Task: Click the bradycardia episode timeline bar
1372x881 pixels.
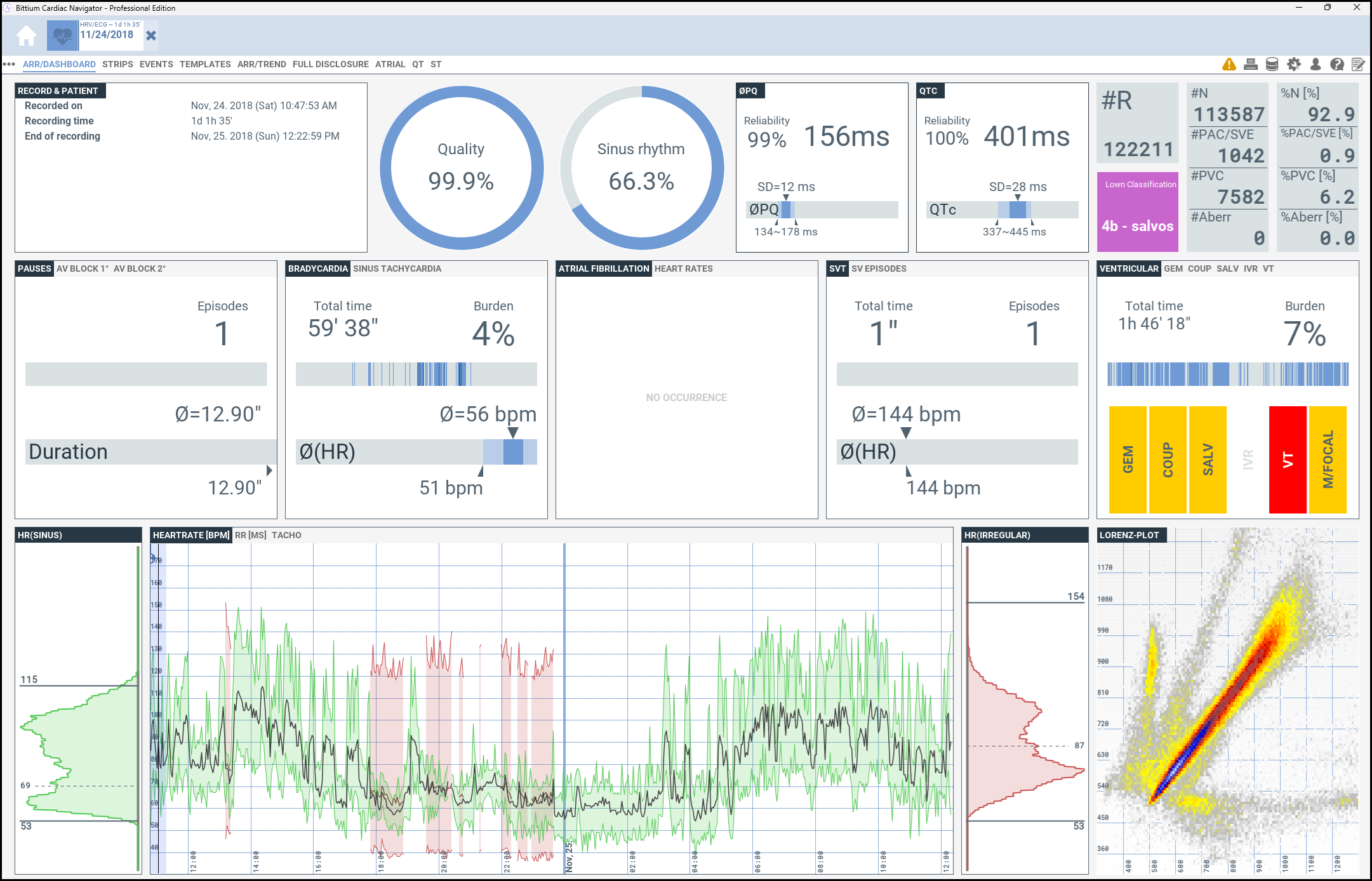Action: tap(416, 374)
